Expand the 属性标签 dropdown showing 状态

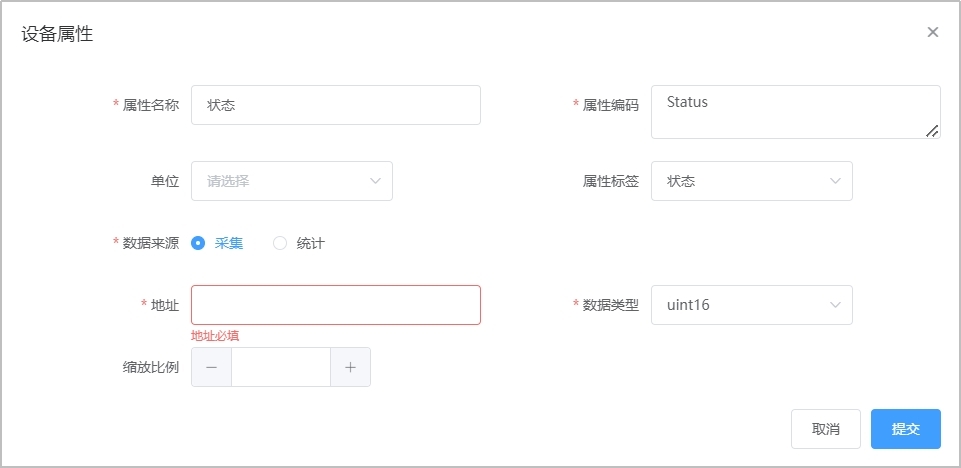pyautogui.click(x=751, y=181)
